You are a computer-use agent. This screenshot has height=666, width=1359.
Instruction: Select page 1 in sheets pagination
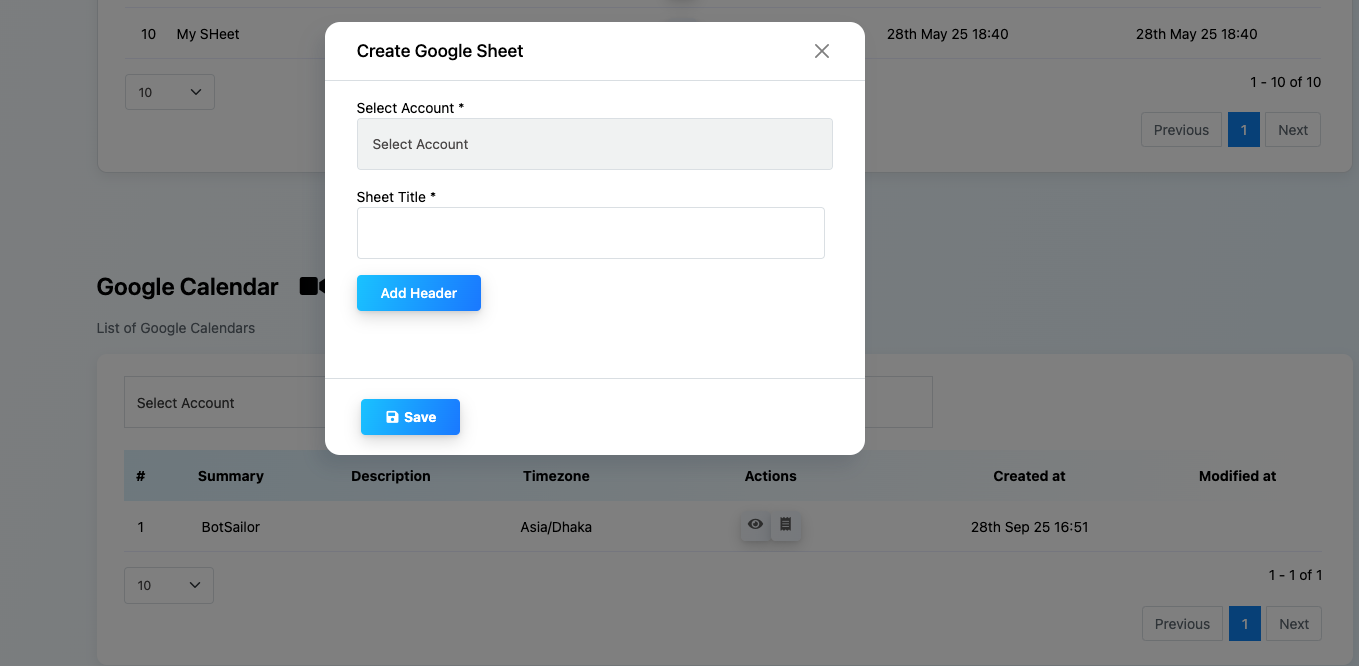tap(1243, 130)
